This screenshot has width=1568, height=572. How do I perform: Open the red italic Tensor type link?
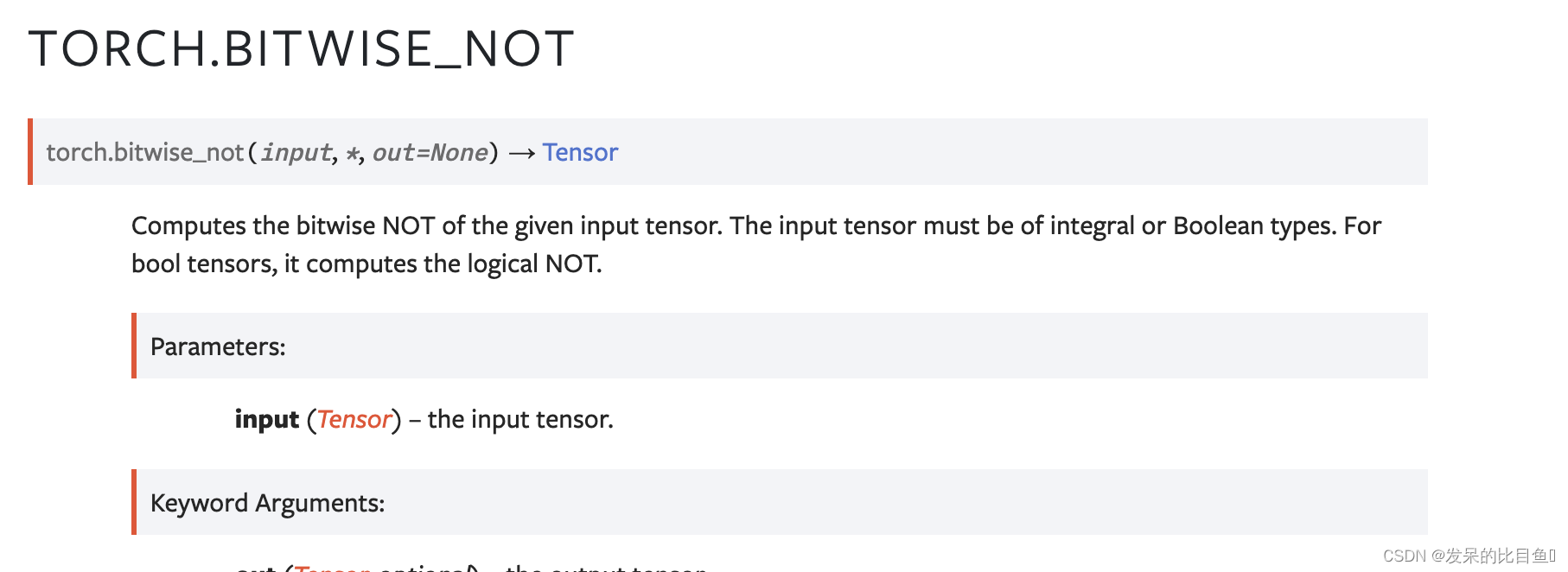point(354,420)
